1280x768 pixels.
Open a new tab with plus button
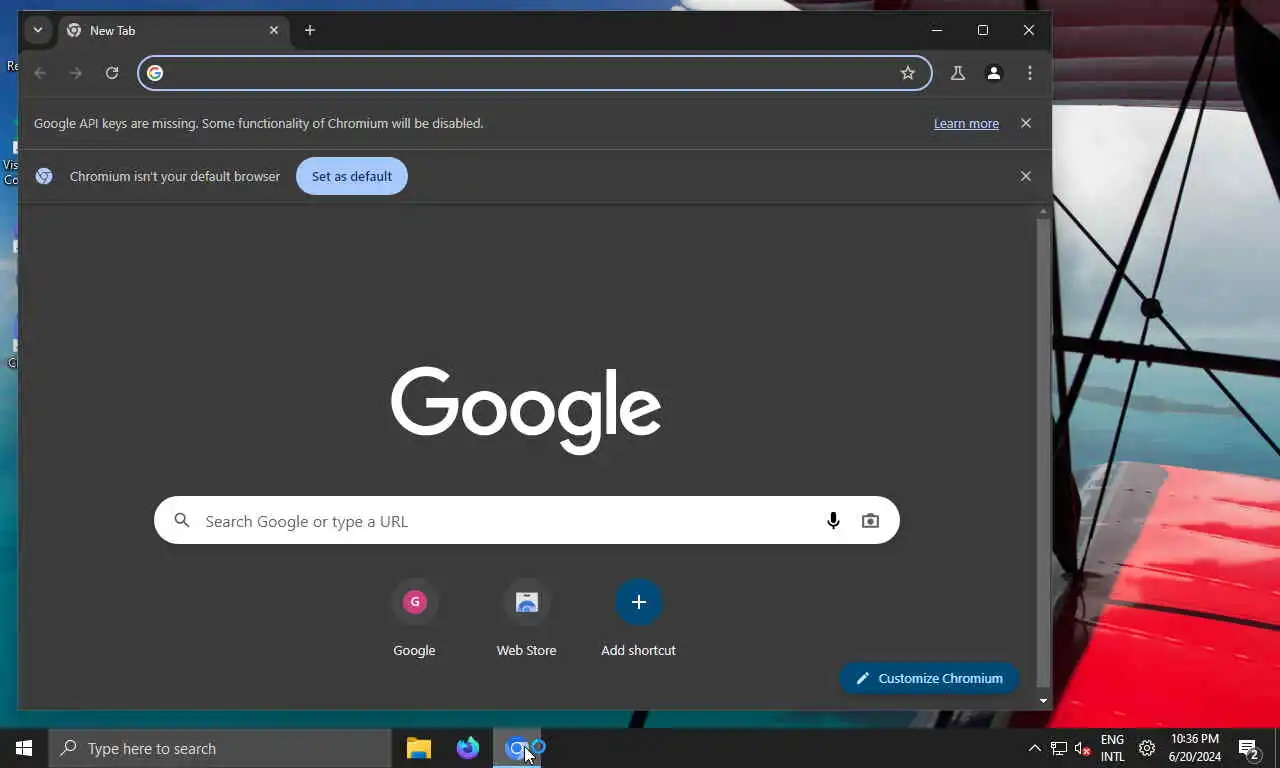310,30
